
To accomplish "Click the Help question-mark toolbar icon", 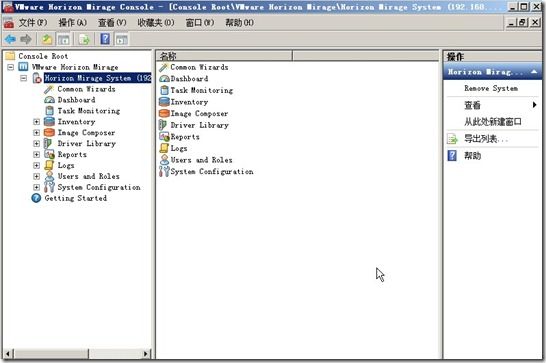I will [105, 39].
